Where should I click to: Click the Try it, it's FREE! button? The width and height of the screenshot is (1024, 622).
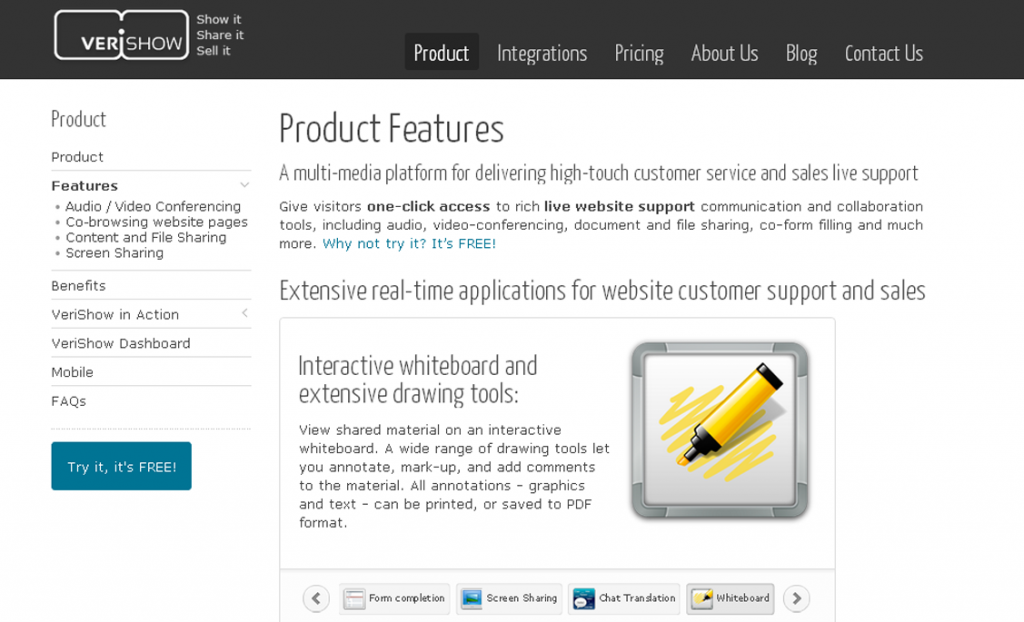click(x=121, y=466)
